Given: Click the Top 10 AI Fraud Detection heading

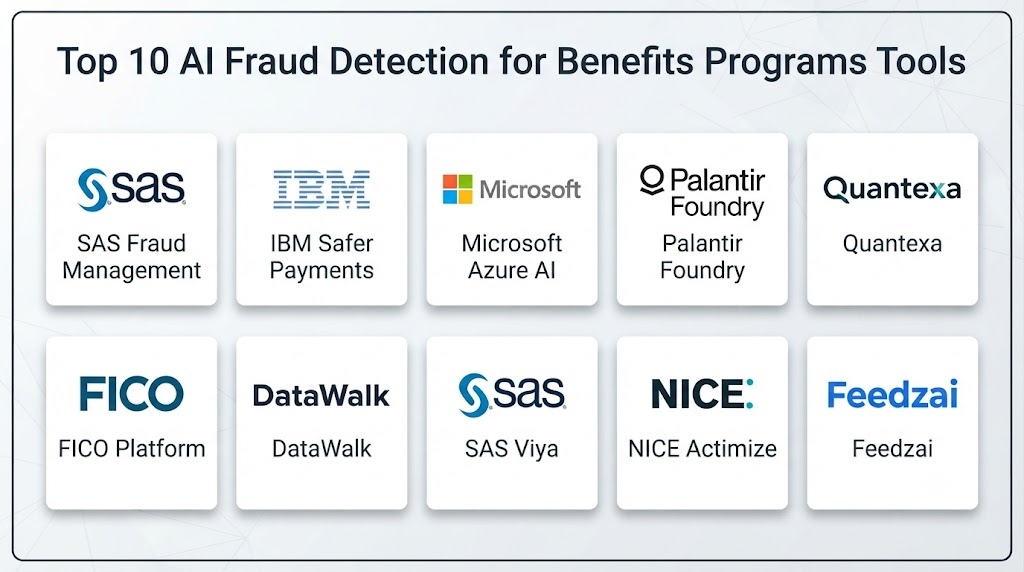Looking at the screenshot, I should (511, 62).
